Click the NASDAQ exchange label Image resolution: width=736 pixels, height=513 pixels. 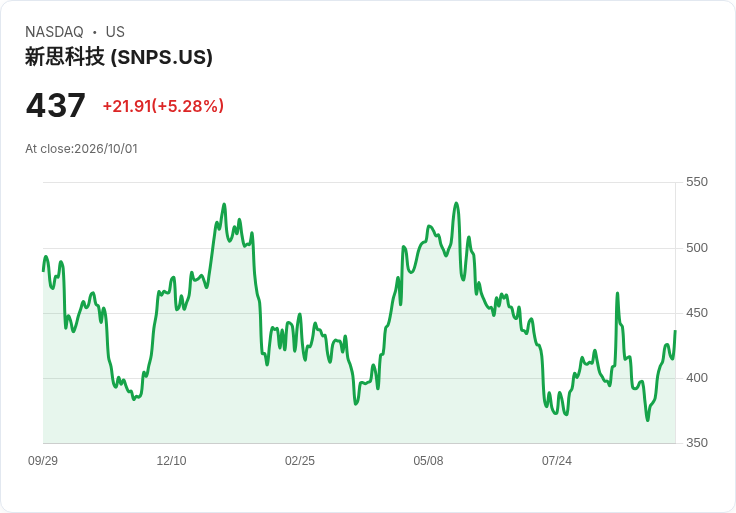click(x=54, y=32)
